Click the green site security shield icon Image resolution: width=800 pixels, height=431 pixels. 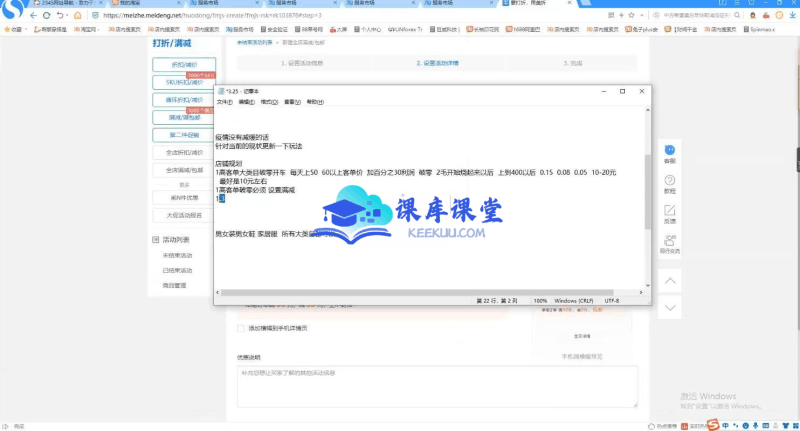tap(95, 15)
